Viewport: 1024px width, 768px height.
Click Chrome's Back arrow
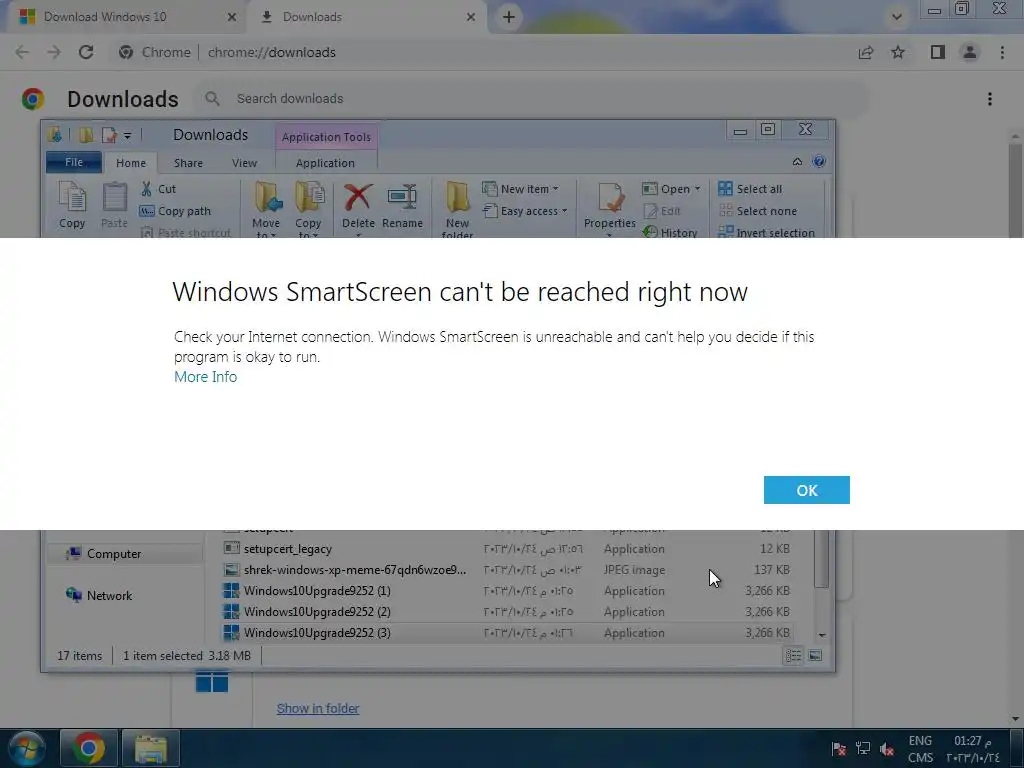[x=22, y=52]
